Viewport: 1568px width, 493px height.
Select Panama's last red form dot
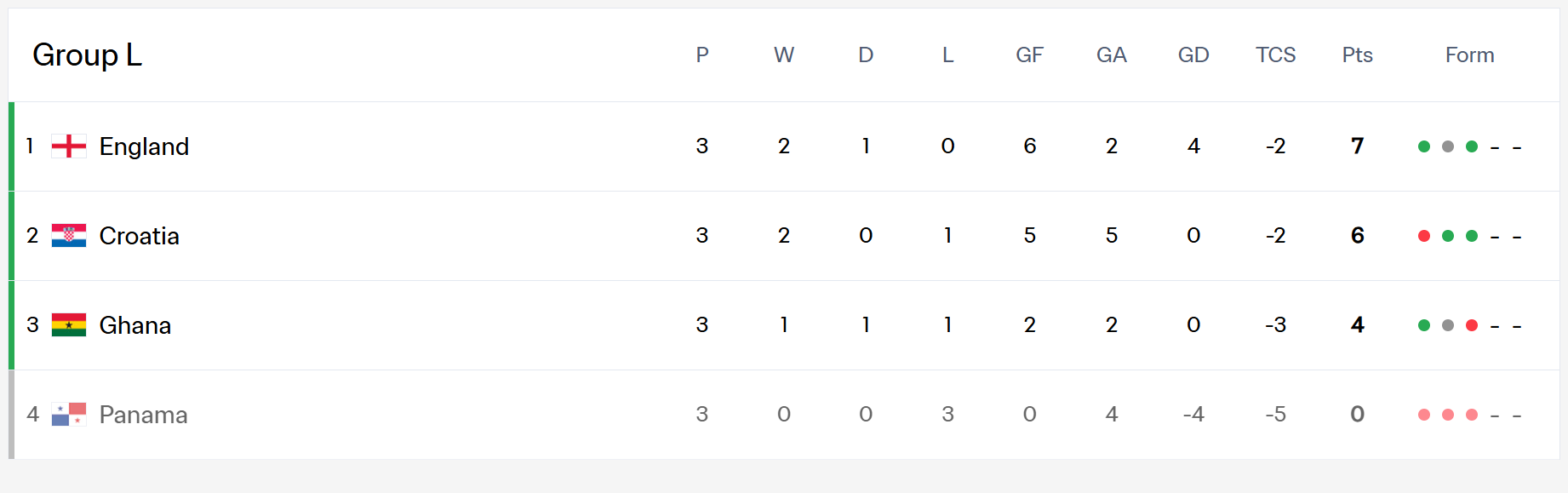pos(1472,415)
